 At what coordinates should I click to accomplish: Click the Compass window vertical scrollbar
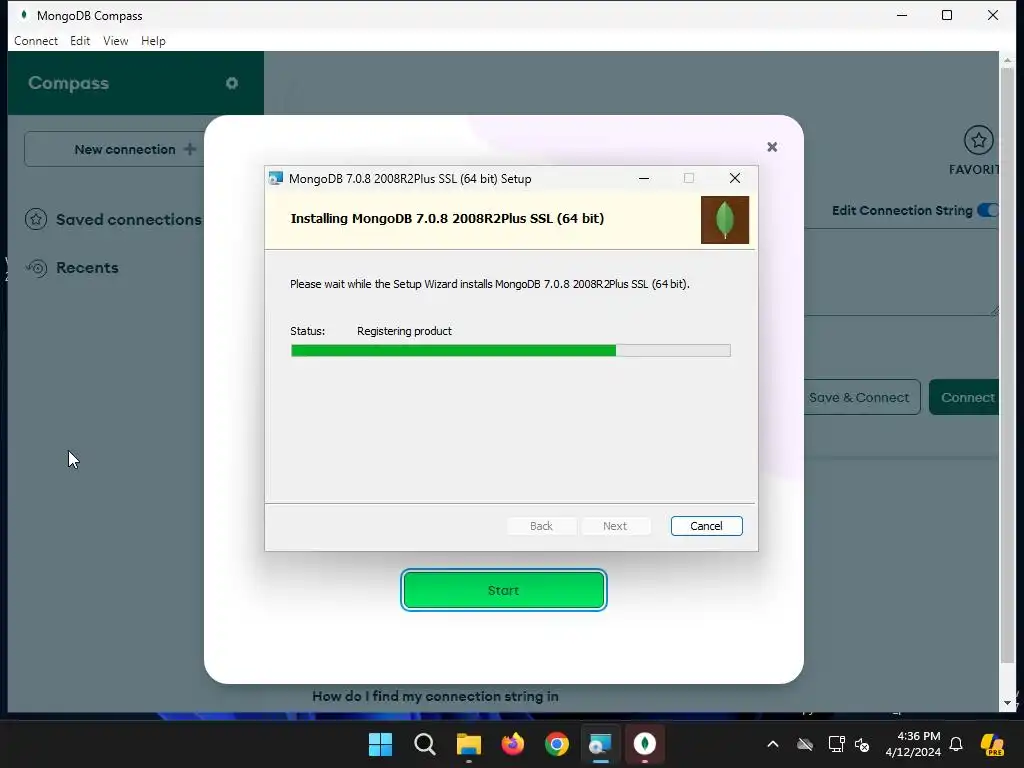(1007, 366)
